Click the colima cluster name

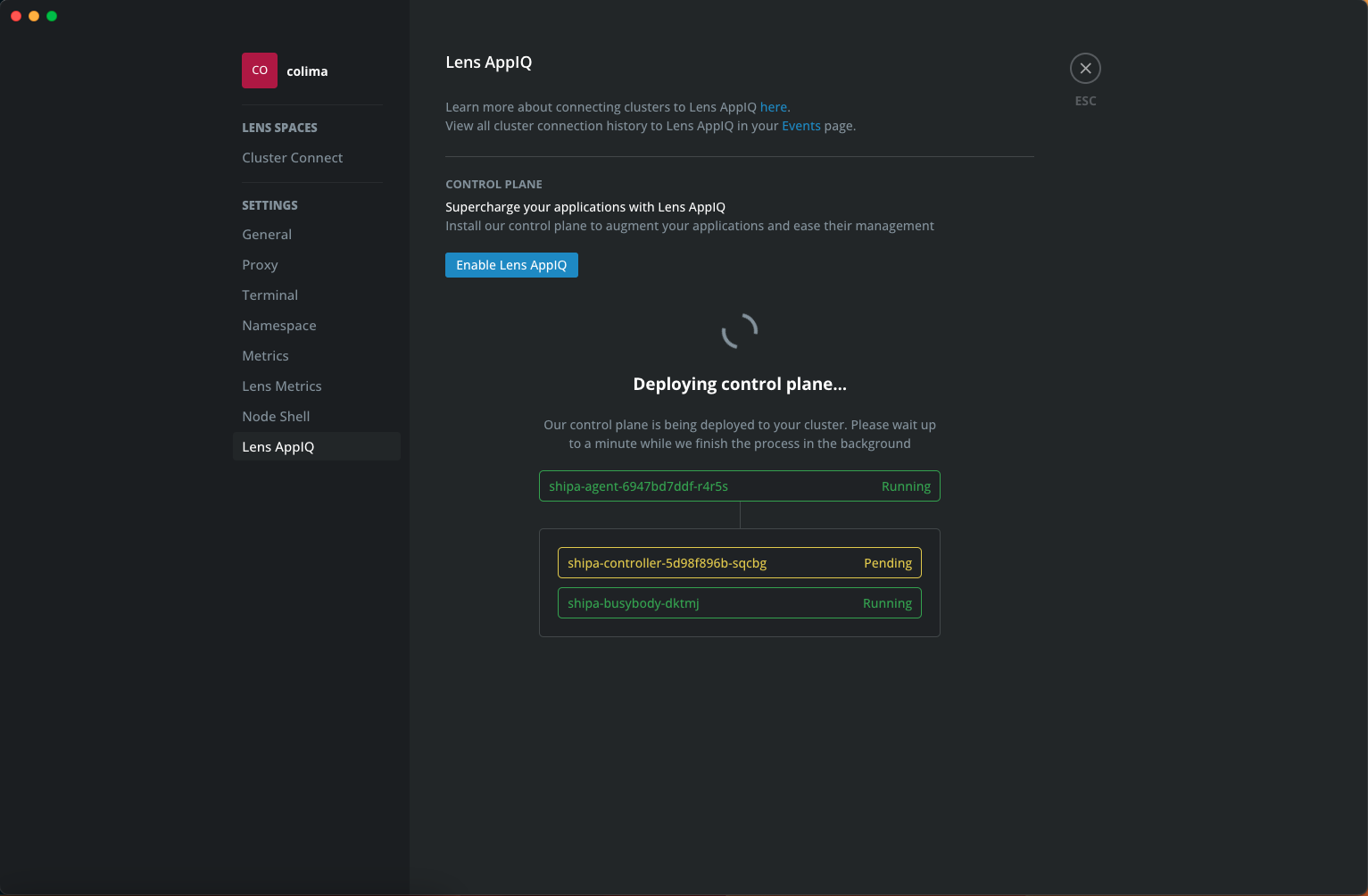307,71
